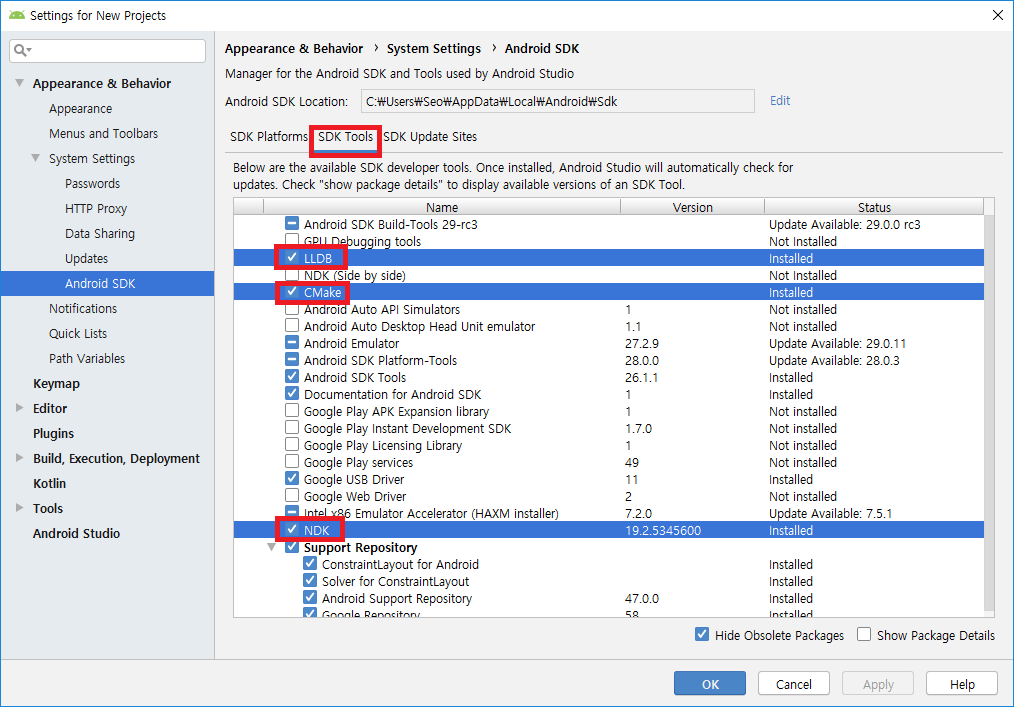
Task: Open Keymap settings
Action: coord(56,383)
